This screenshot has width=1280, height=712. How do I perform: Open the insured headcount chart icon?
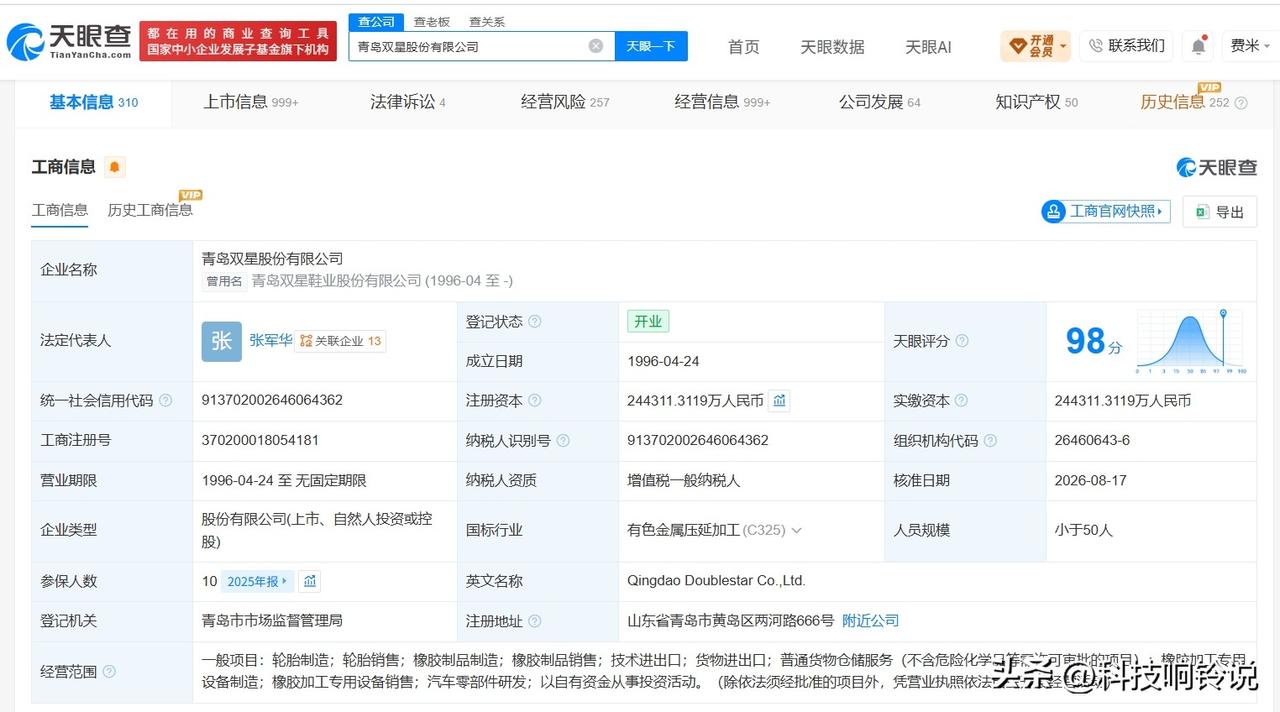pos(310,581)
